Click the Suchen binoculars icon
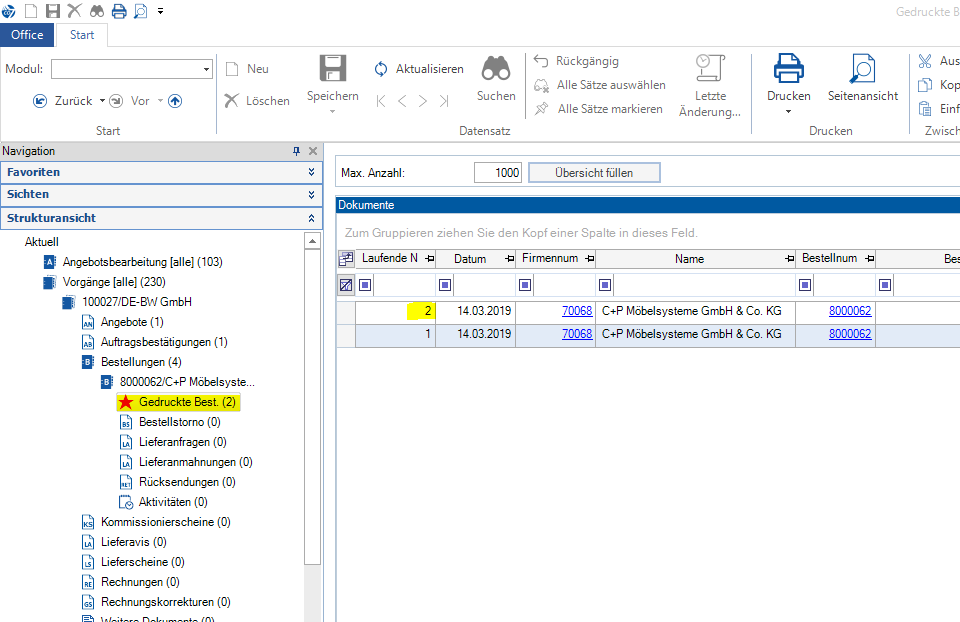 [496, 69]
